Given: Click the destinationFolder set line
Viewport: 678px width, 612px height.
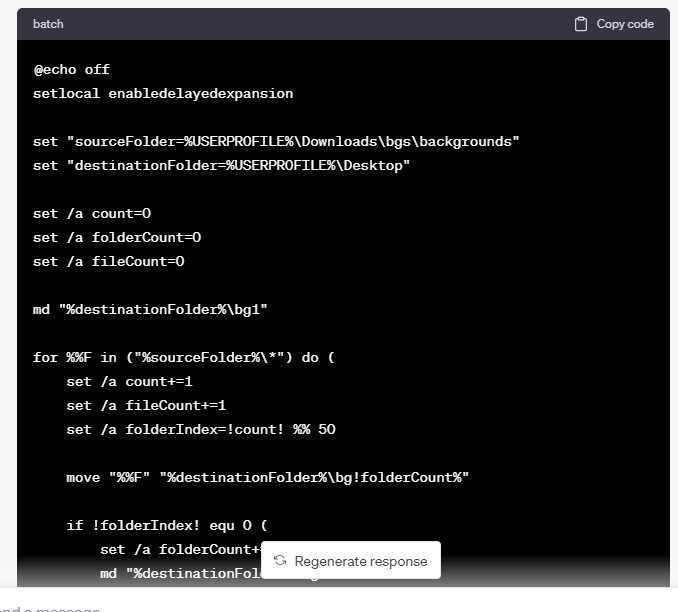Looking at the screenshot, I should pos(221,166).
